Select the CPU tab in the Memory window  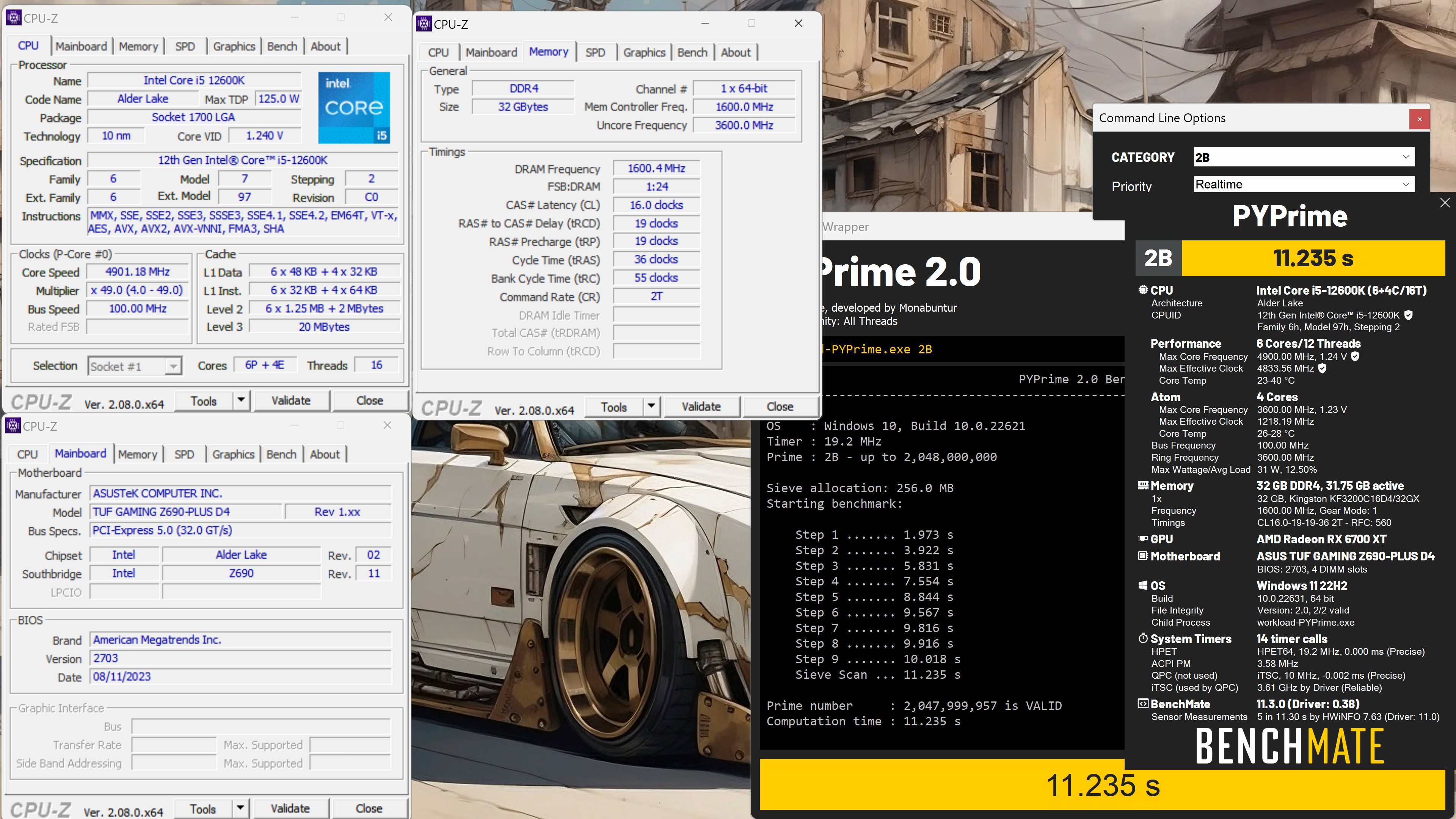pos(438,53)
